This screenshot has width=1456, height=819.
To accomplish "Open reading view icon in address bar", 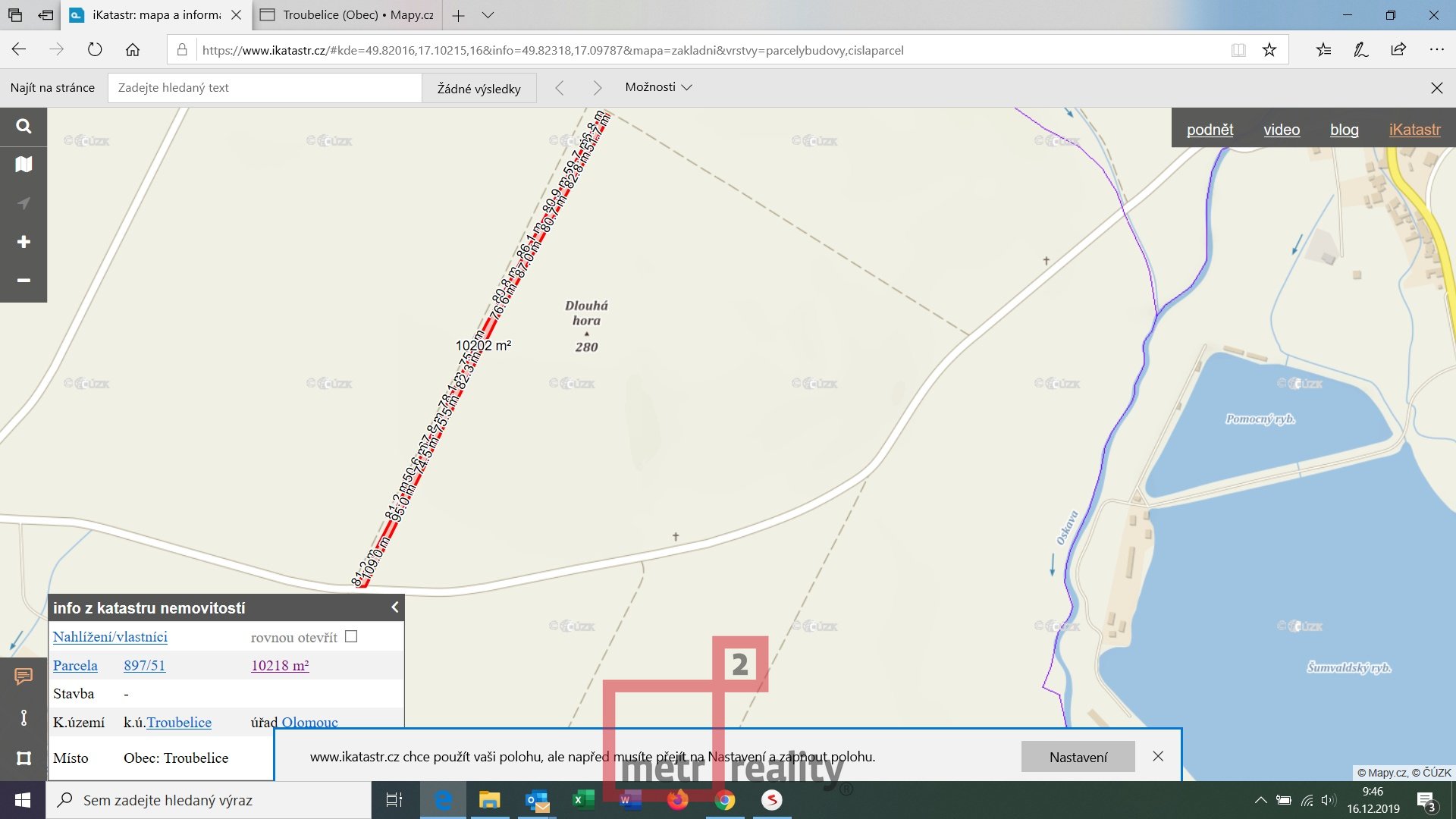I will click(1238, 50).
